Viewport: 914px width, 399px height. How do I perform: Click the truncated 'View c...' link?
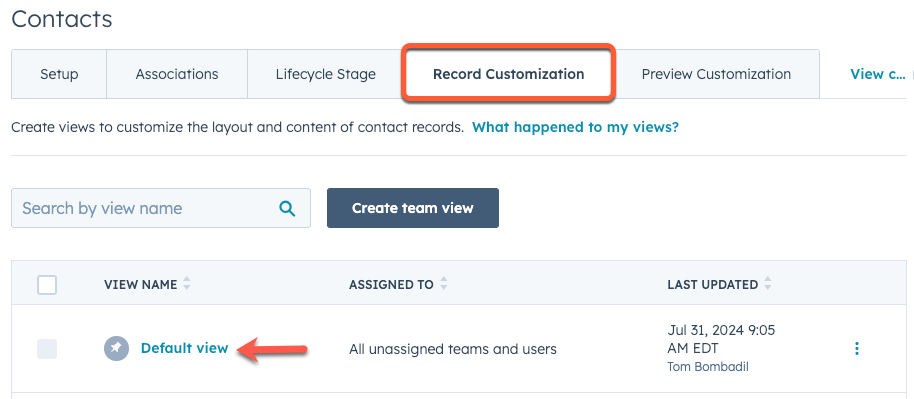tap(877, 74)
